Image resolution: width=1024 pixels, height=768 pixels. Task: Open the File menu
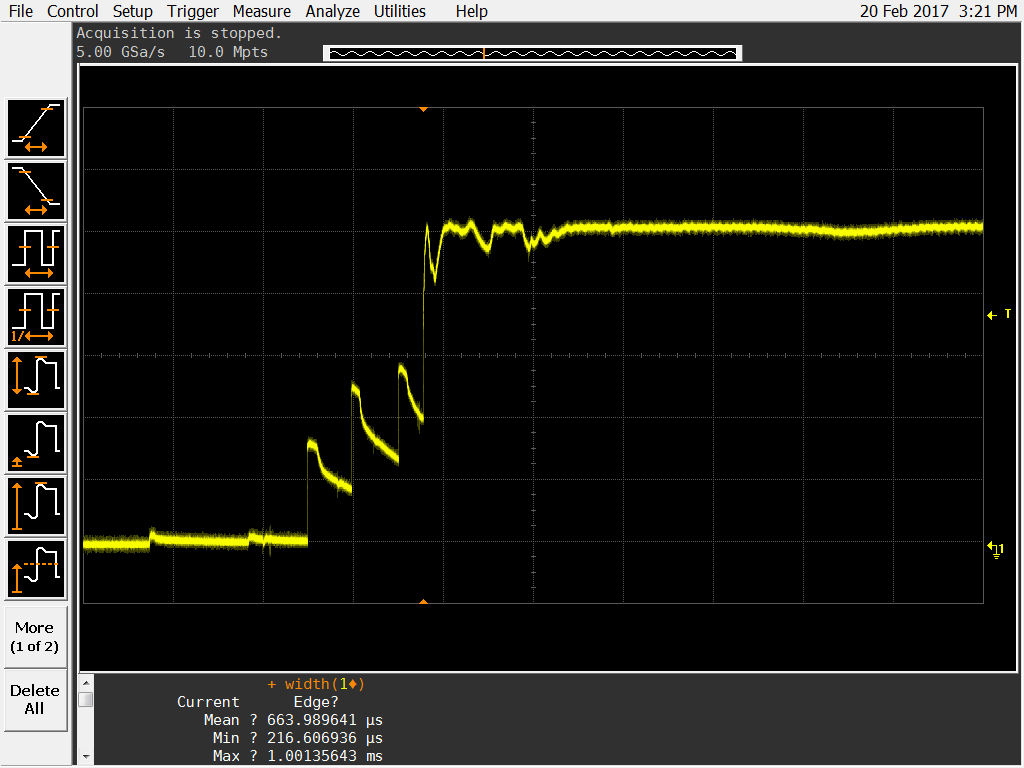[x=21, y=11]
